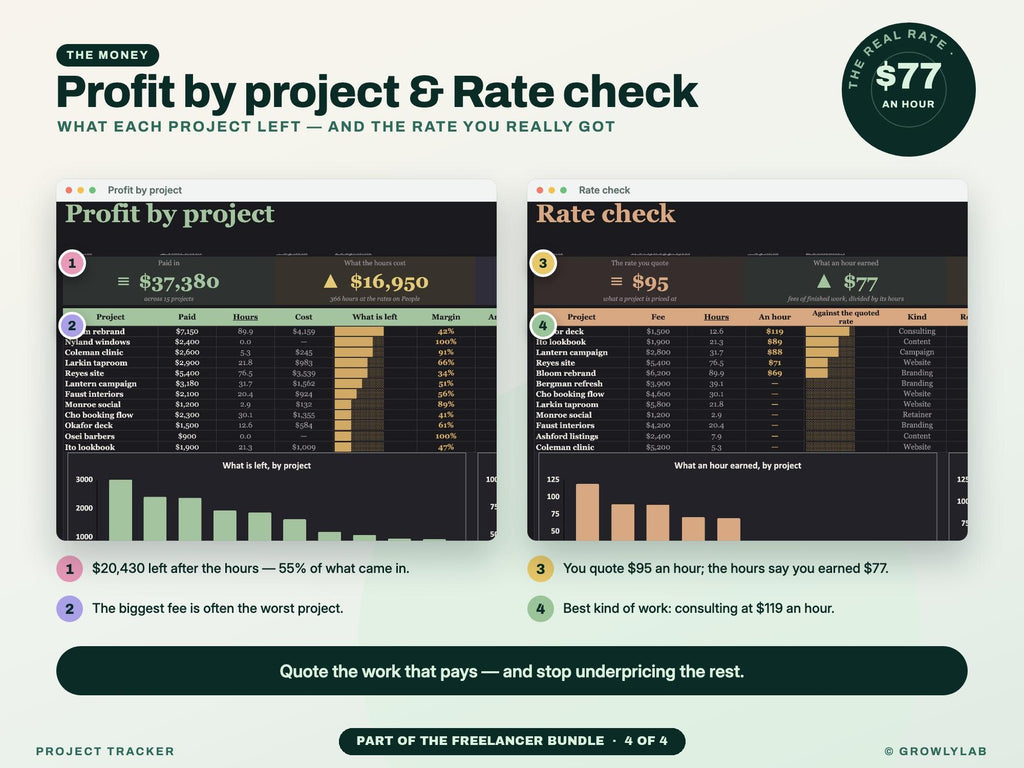The width and height of the screenshot is (1024, 768).
Task: Click the 'Profit by project & Rate check' headline
Action: click(377, 91)
